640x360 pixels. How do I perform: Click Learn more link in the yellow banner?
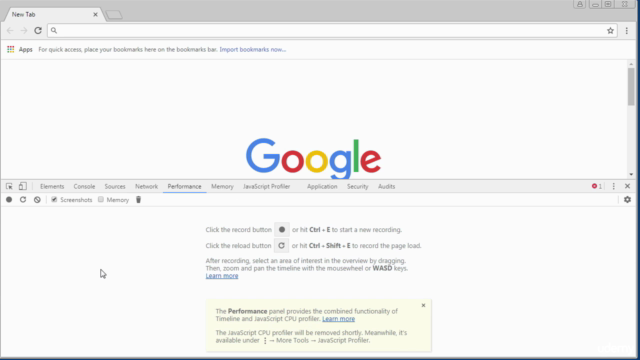coord(338,319)
